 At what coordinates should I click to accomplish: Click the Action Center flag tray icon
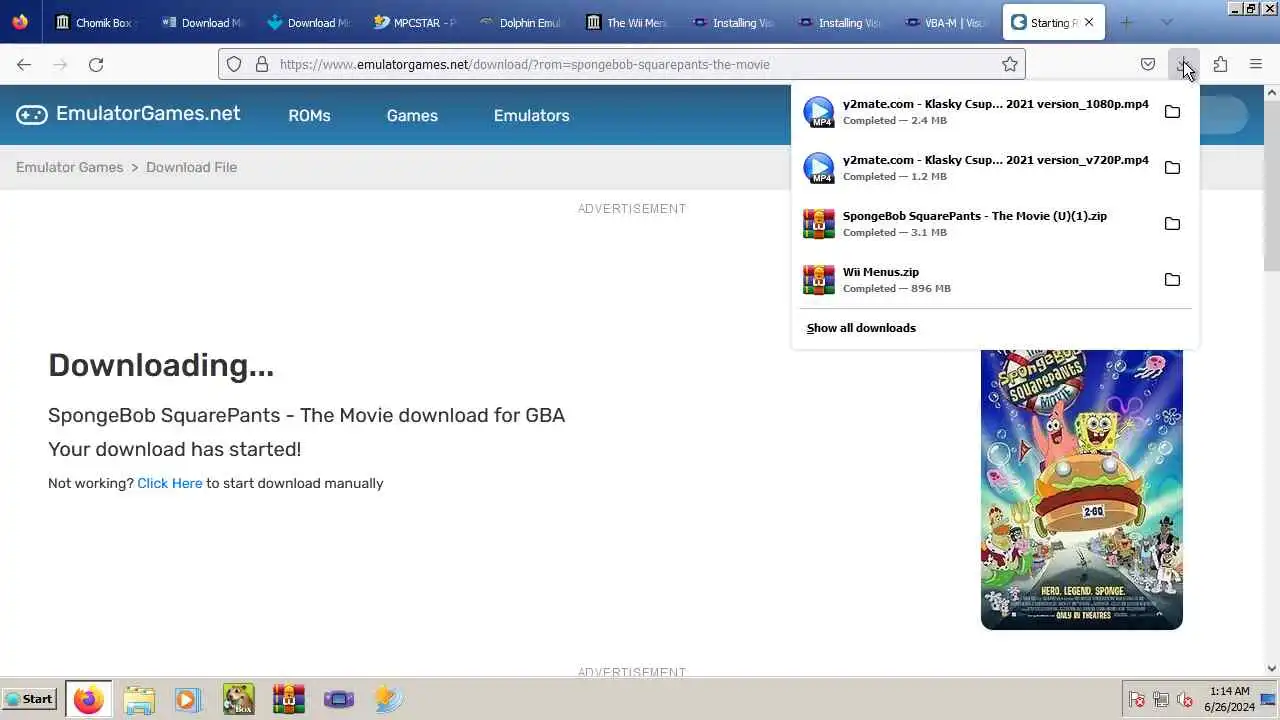(x=1137, y=699)
